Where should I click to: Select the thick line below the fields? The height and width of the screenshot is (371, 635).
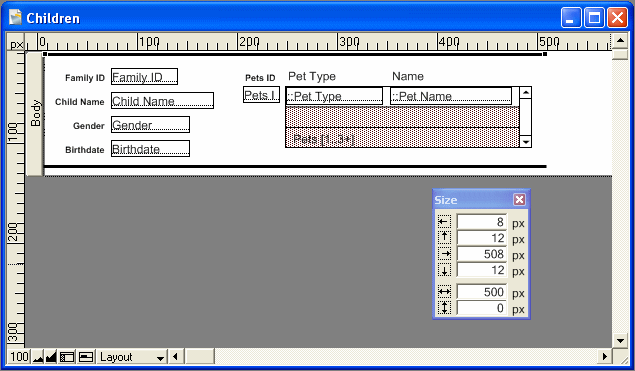tap(295, 166)
